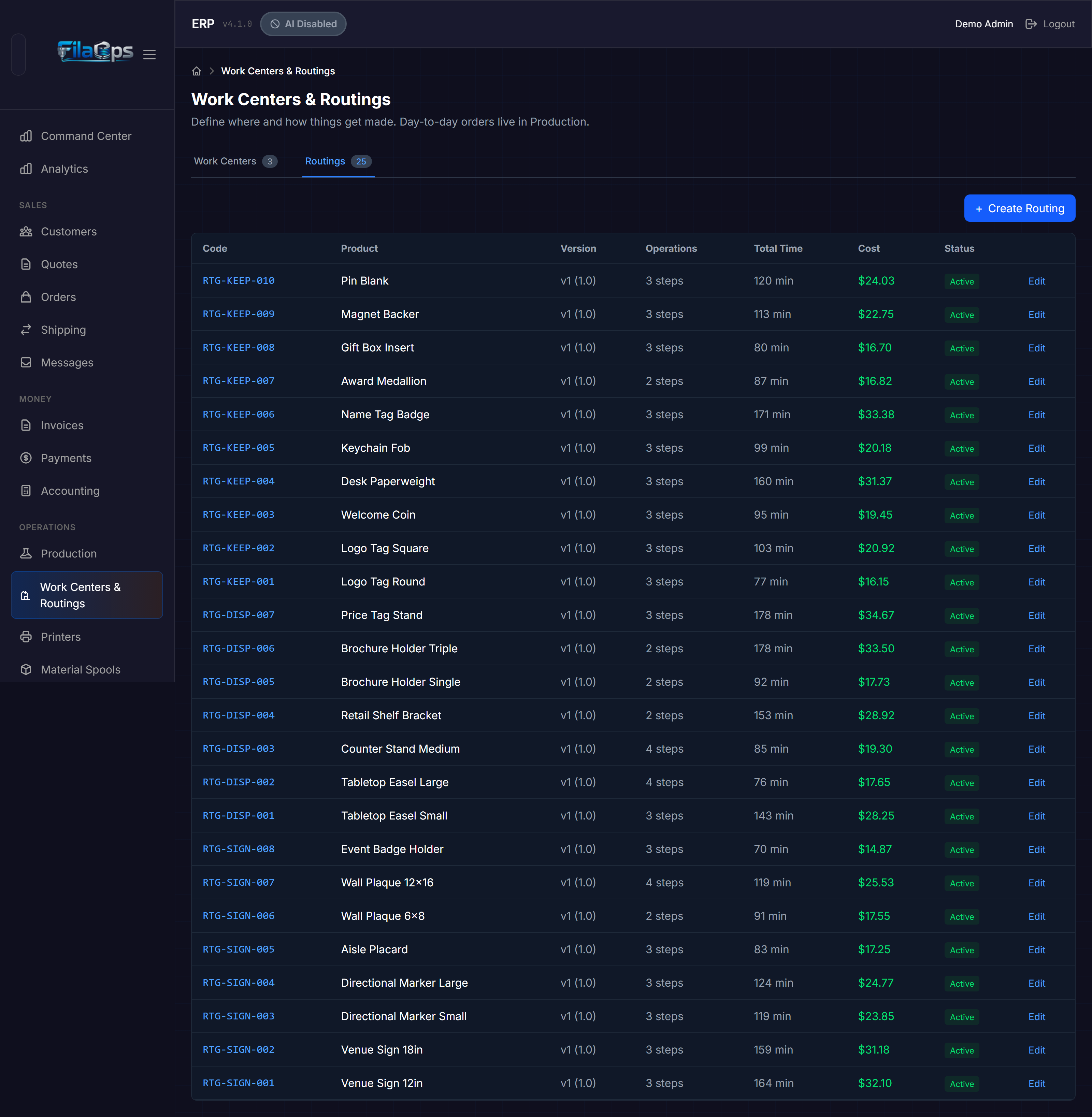Click the Logout icon
The height and width of the screenshot is (1117, 1092).
click(1031, 24)
